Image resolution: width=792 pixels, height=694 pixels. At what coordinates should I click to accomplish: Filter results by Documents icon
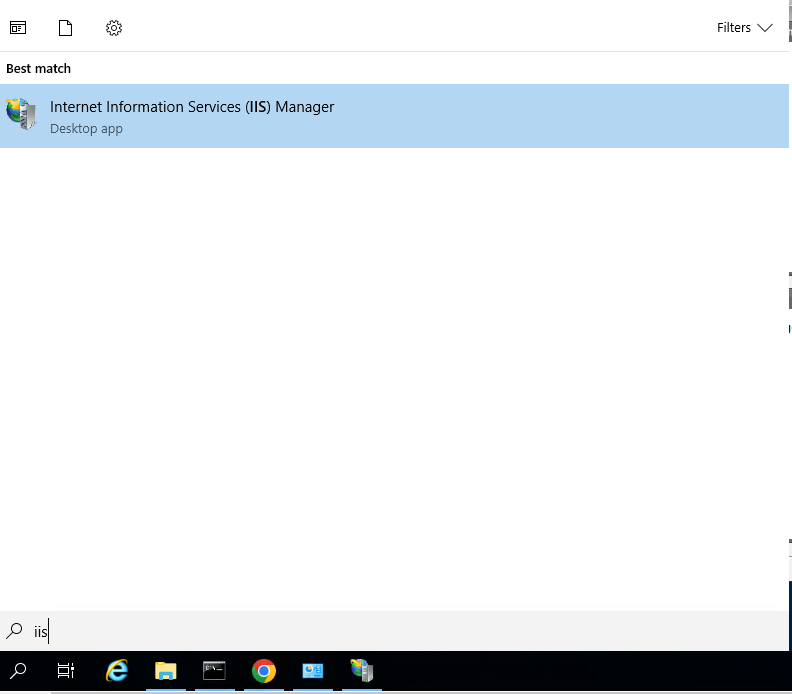65,28
